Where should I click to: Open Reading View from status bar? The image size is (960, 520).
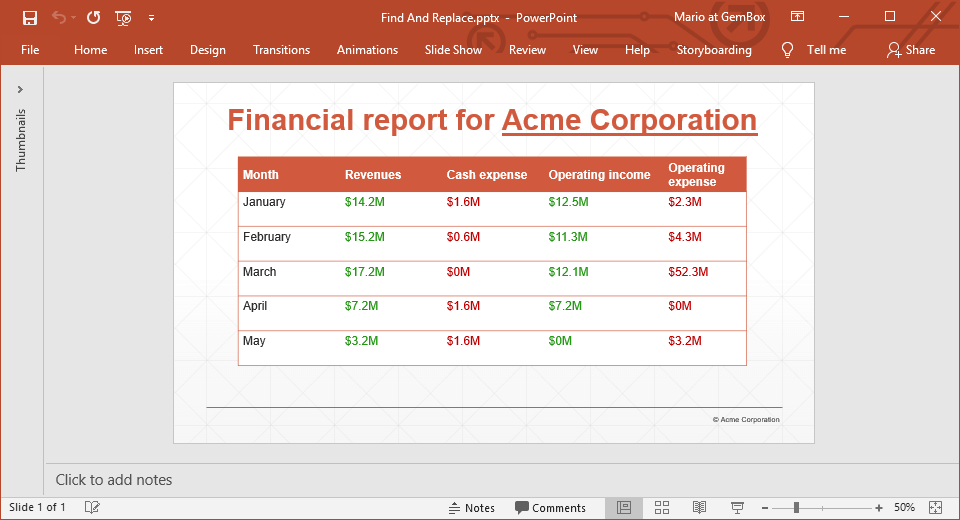point(700,508)
